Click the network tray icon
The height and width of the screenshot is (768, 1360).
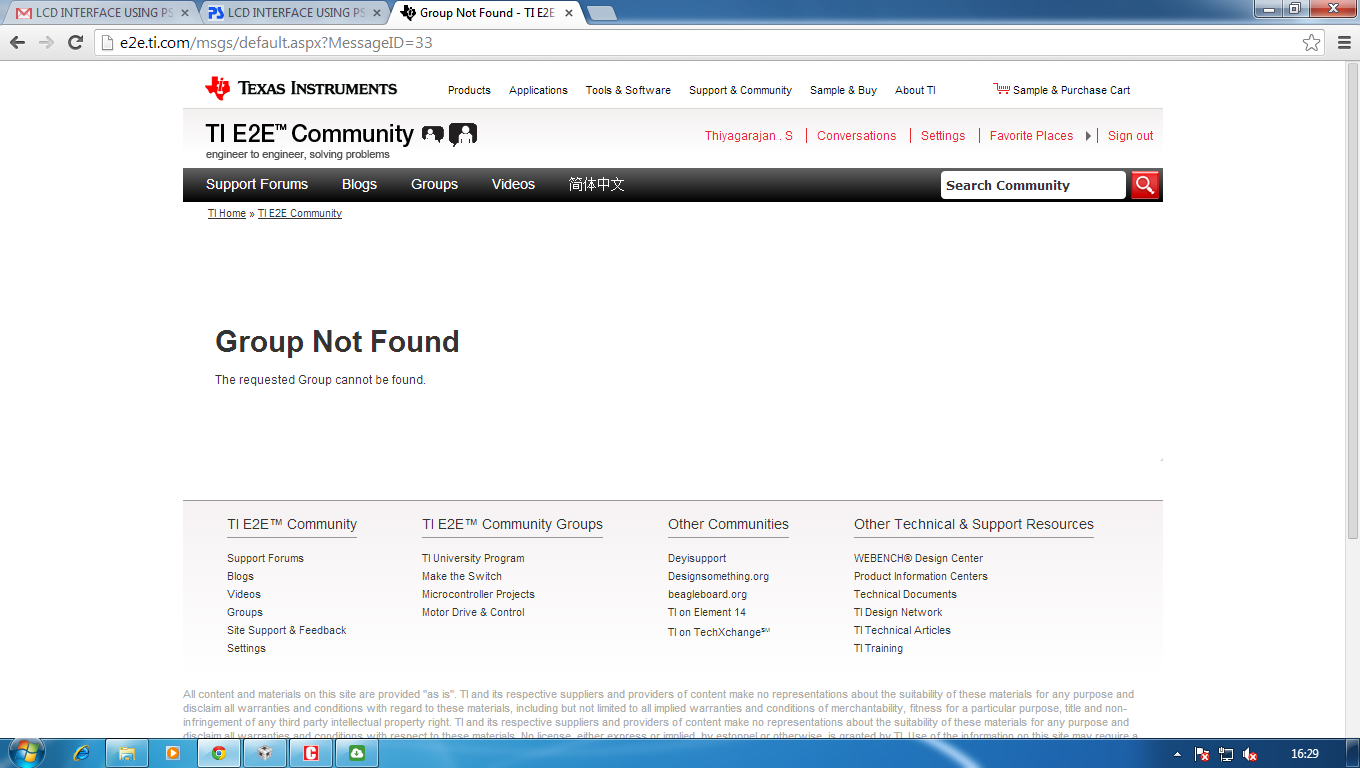tap(1226, 754)
